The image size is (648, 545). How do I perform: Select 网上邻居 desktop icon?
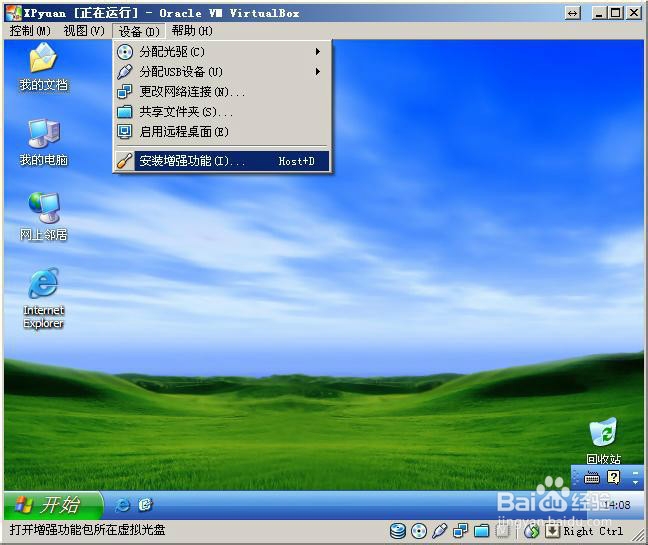pos(43,217)
